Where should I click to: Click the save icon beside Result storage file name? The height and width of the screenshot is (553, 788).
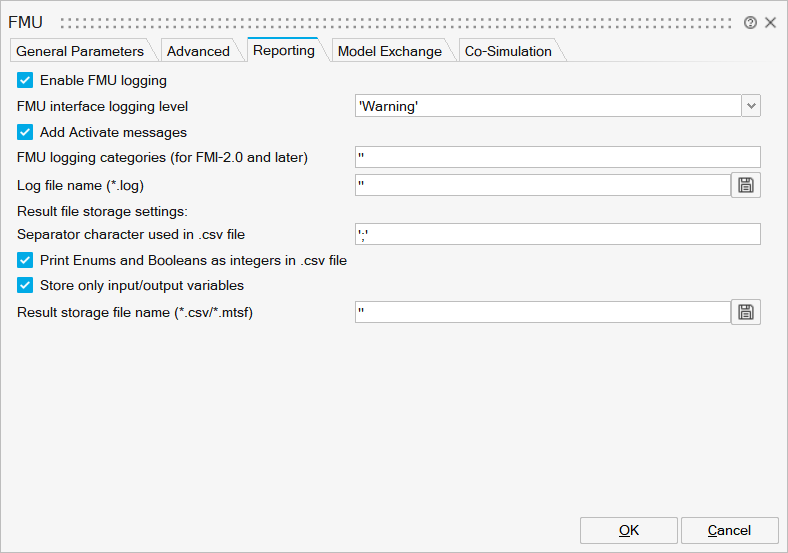pyautogui.click(x=745, y=312)
